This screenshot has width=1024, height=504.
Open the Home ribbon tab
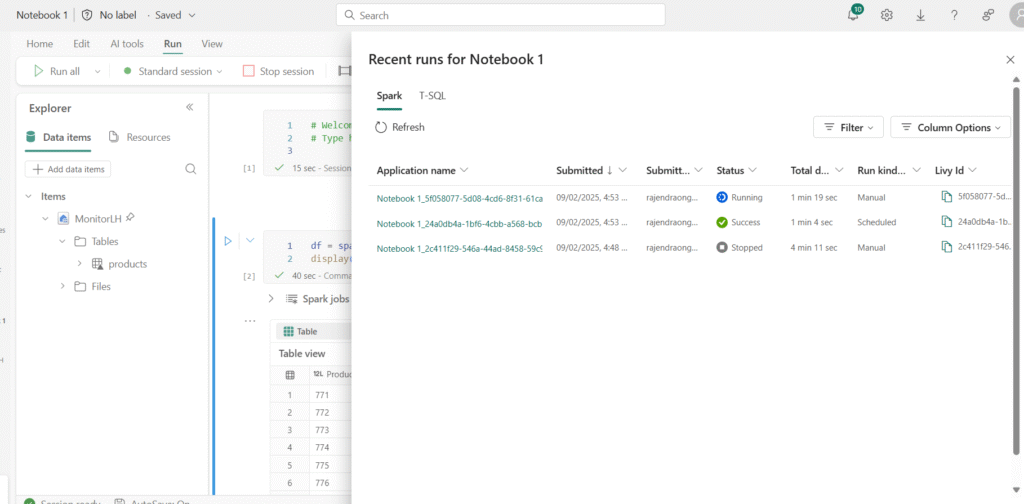click(x=40, y=44)
